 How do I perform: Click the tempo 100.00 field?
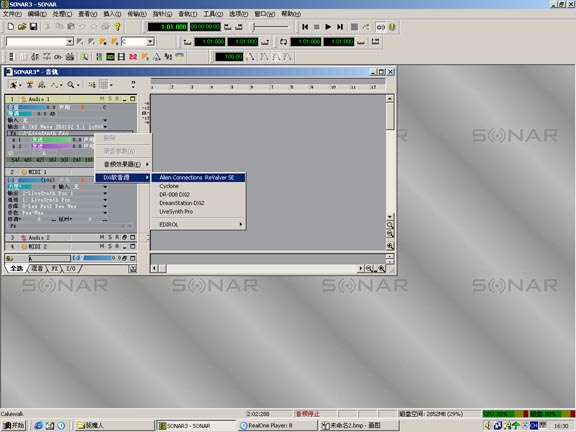(229, 57)
